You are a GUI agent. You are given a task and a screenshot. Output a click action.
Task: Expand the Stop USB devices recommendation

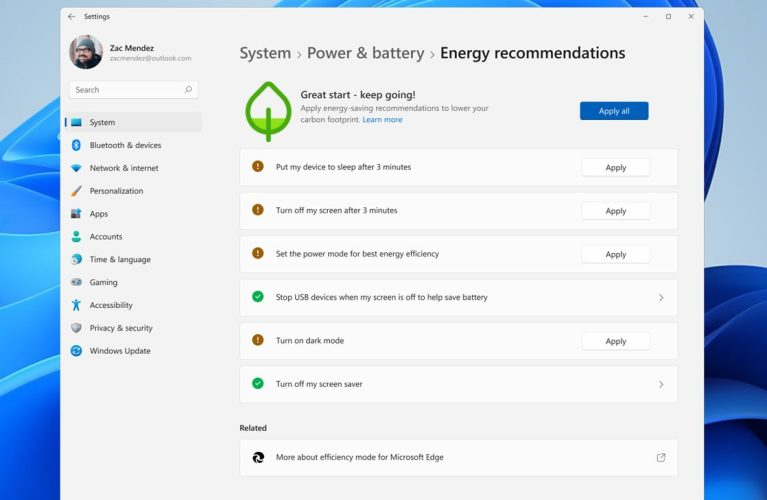click(x=661, y=298)
